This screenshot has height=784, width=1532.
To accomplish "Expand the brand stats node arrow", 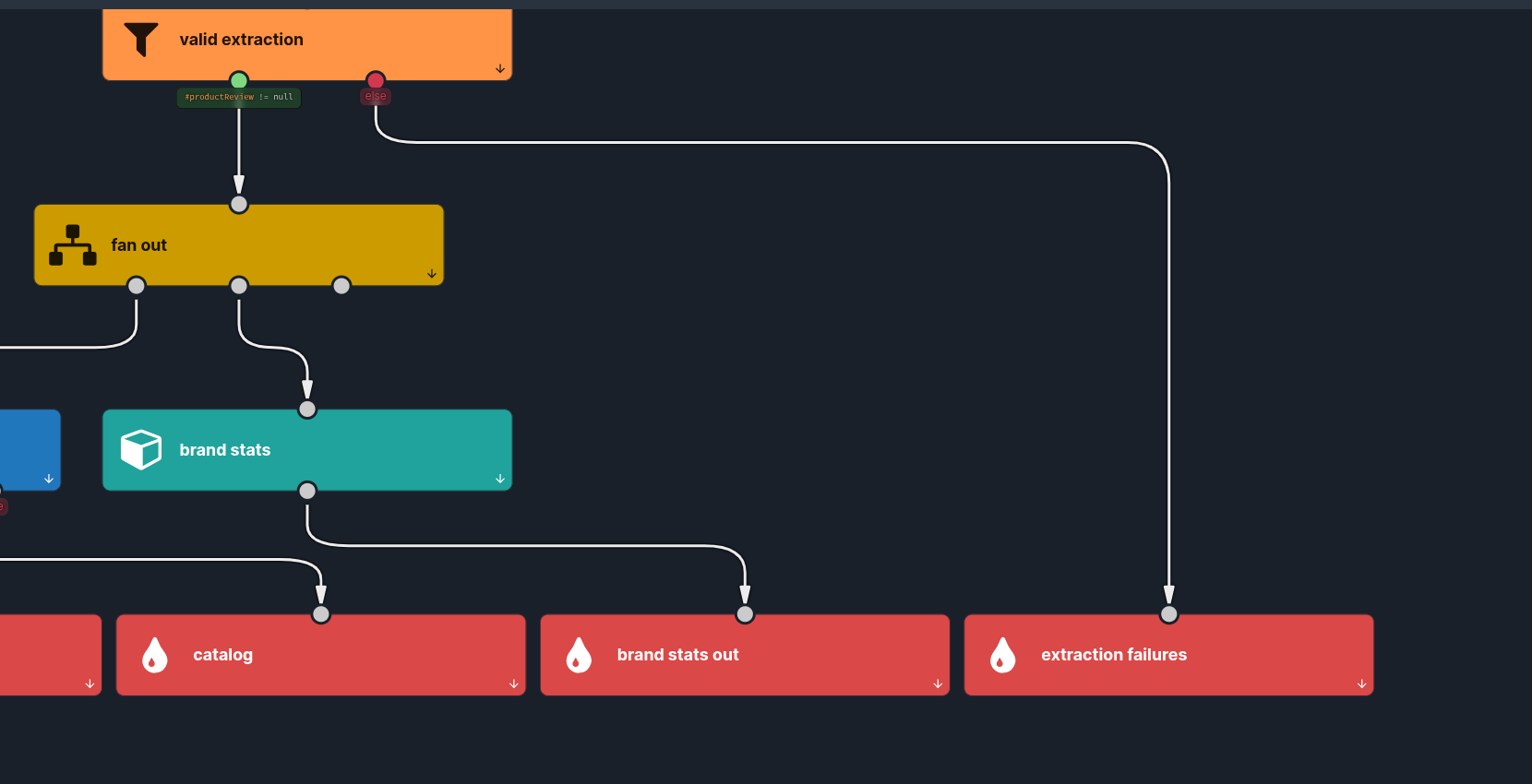I will point(500,479).
